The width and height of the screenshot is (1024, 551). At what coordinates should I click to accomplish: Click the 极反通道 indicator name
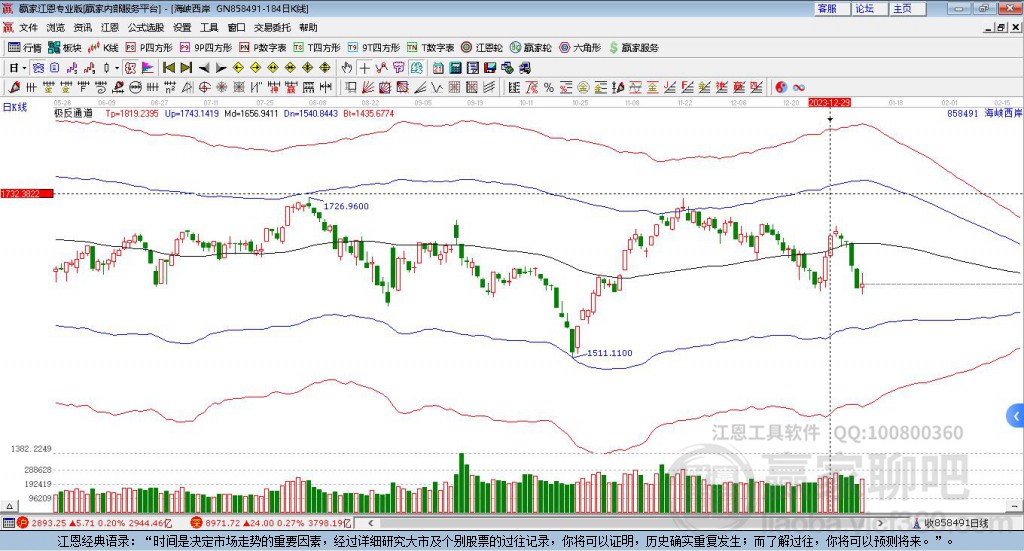[73, 114]
